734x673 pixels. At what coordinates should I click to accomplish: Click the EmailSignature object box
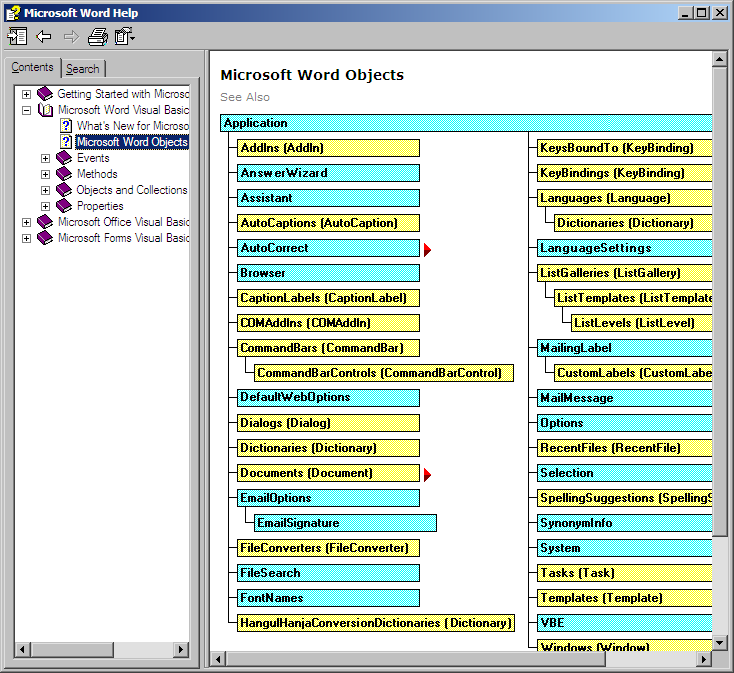click(x=345, y=523)
